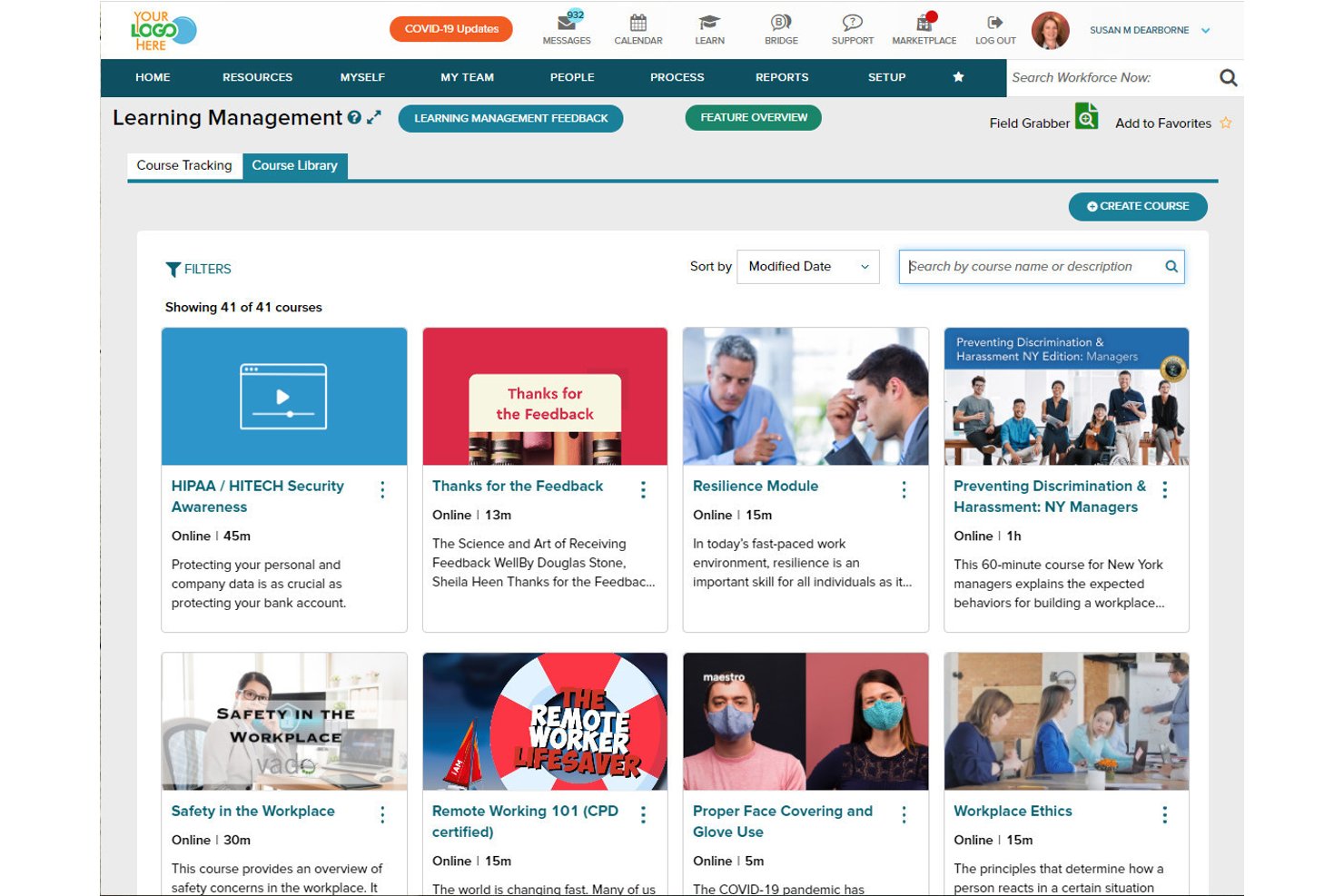Open Preventing Discrimination & Harassment: NY Managers title
1344x896 pixels.
[1050, 497]
